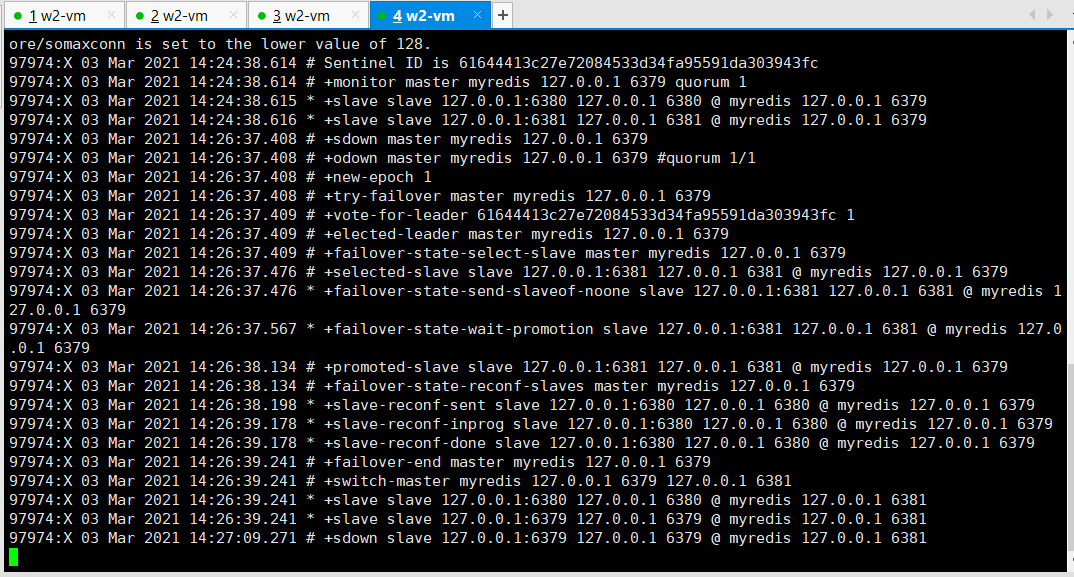Add a new session tab with plus

[502, 15]
